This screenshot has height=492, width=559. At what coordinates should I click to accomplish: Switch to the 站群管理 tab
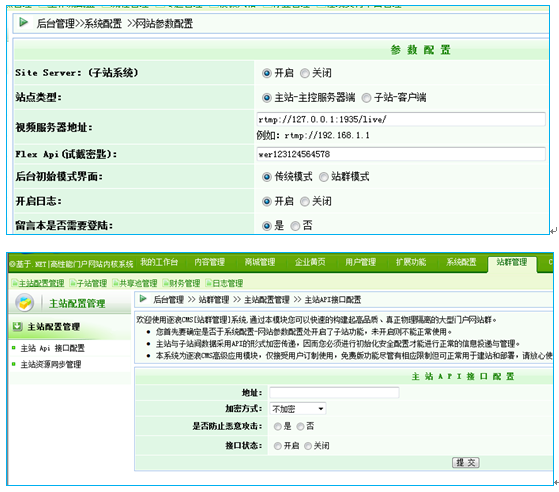512,263
